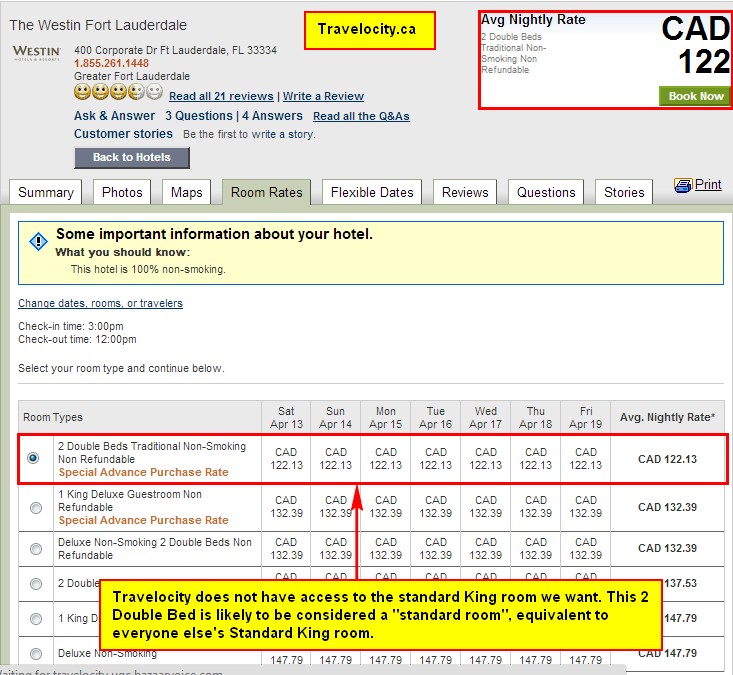Viewport: 733px width, 675px height.
Task: Select Deluxe Non-Smoking 2 Double Beds radio
Action: point(36,549)
